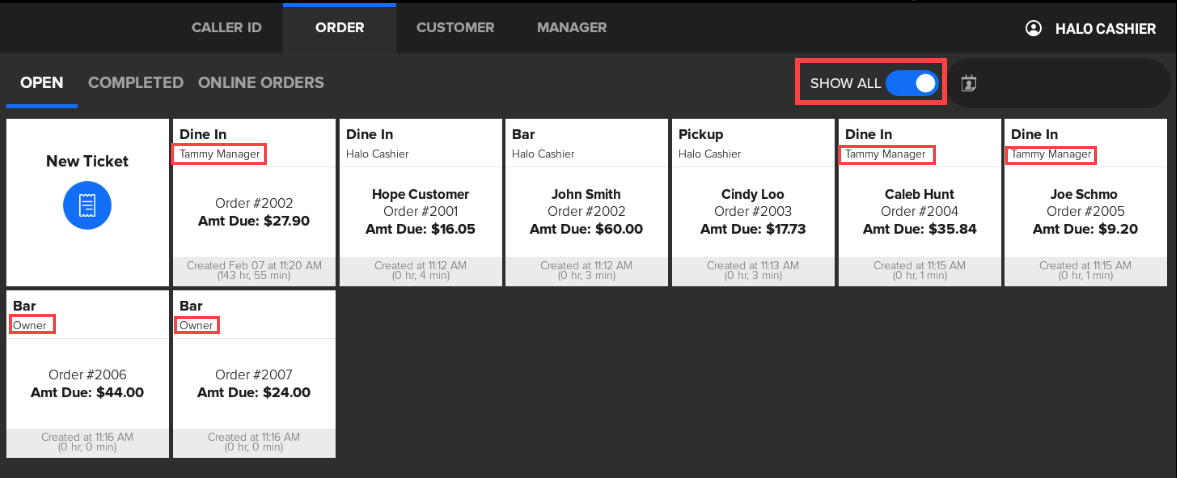View the Online Orders section
This screenshot has width=1177, height=478.
click(261, 83)
